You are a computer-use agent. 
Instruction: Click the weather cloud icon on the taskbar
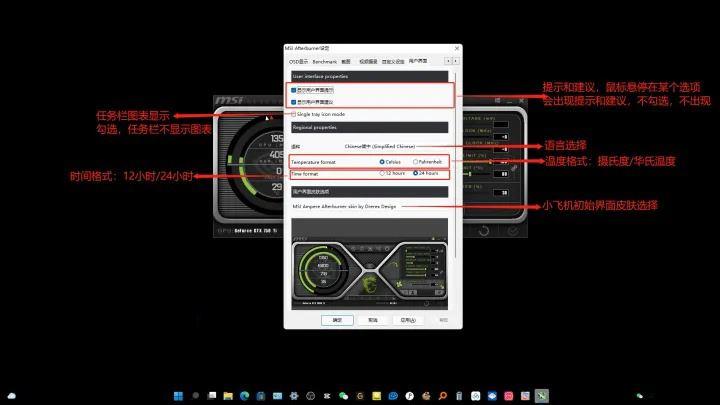[x=12, y=396]
